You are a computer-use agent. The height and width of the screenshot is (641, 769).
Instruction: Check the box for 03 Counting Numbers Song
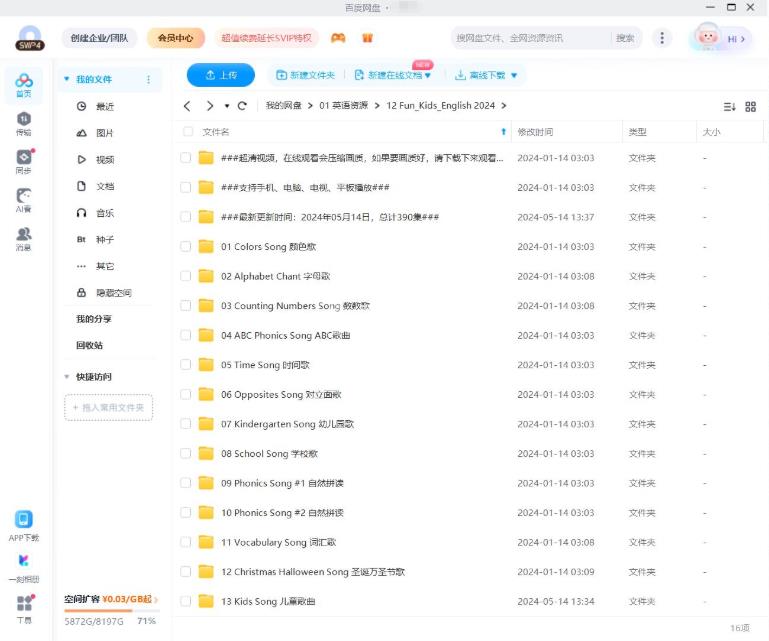pos(185,306)
